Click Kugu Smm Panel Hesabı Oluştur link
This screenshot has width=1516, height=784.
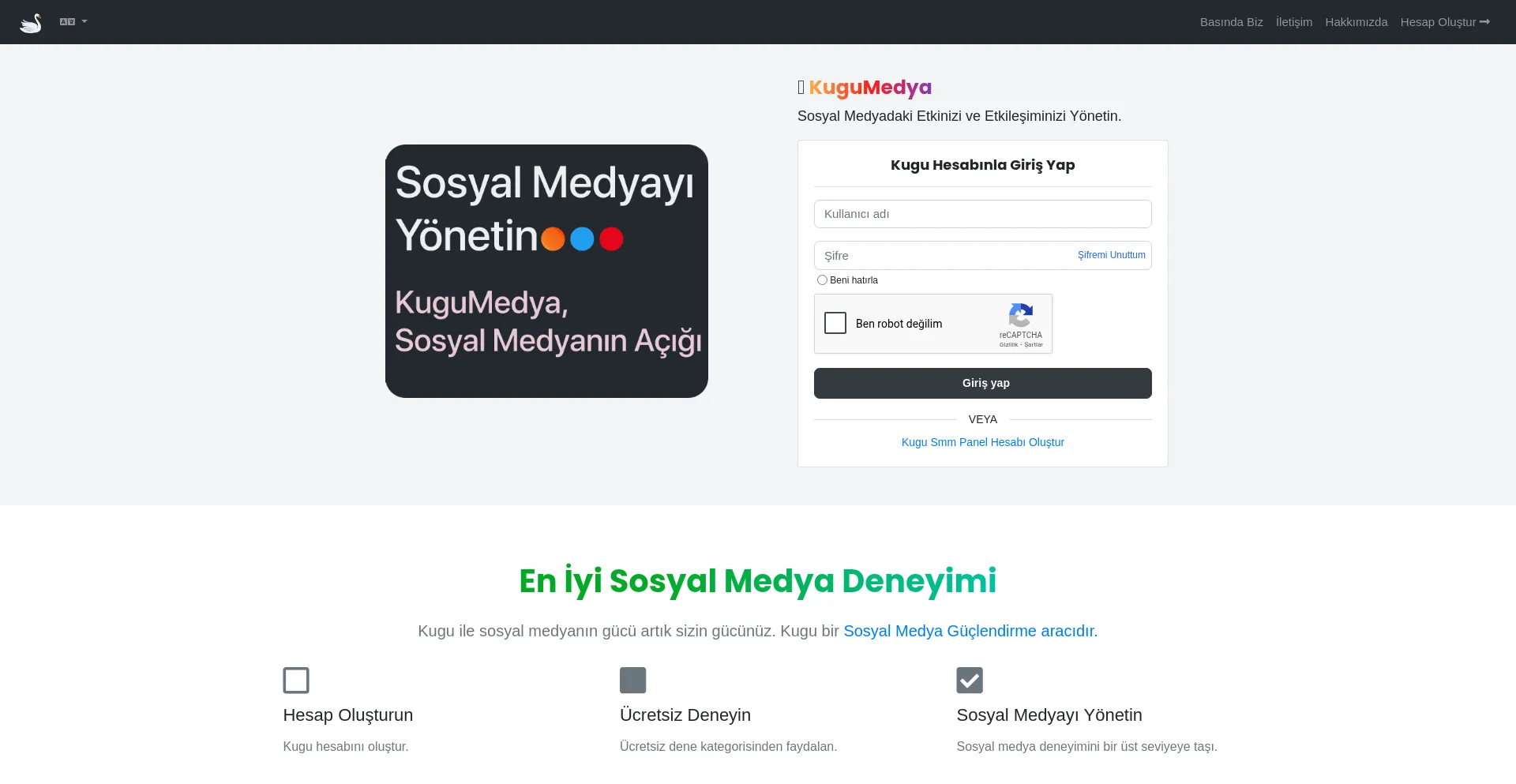[x=982, y=442]
